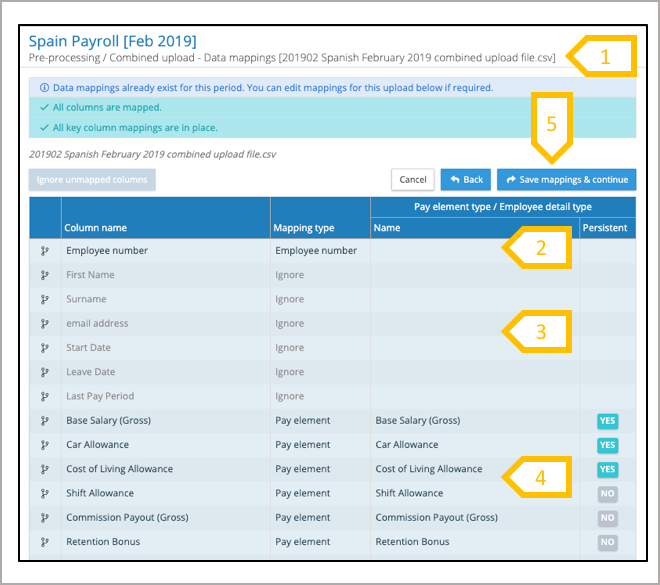Click the Column name header
Image resolution: width=660 pixels, height=585 pixels.
(96, 228)
